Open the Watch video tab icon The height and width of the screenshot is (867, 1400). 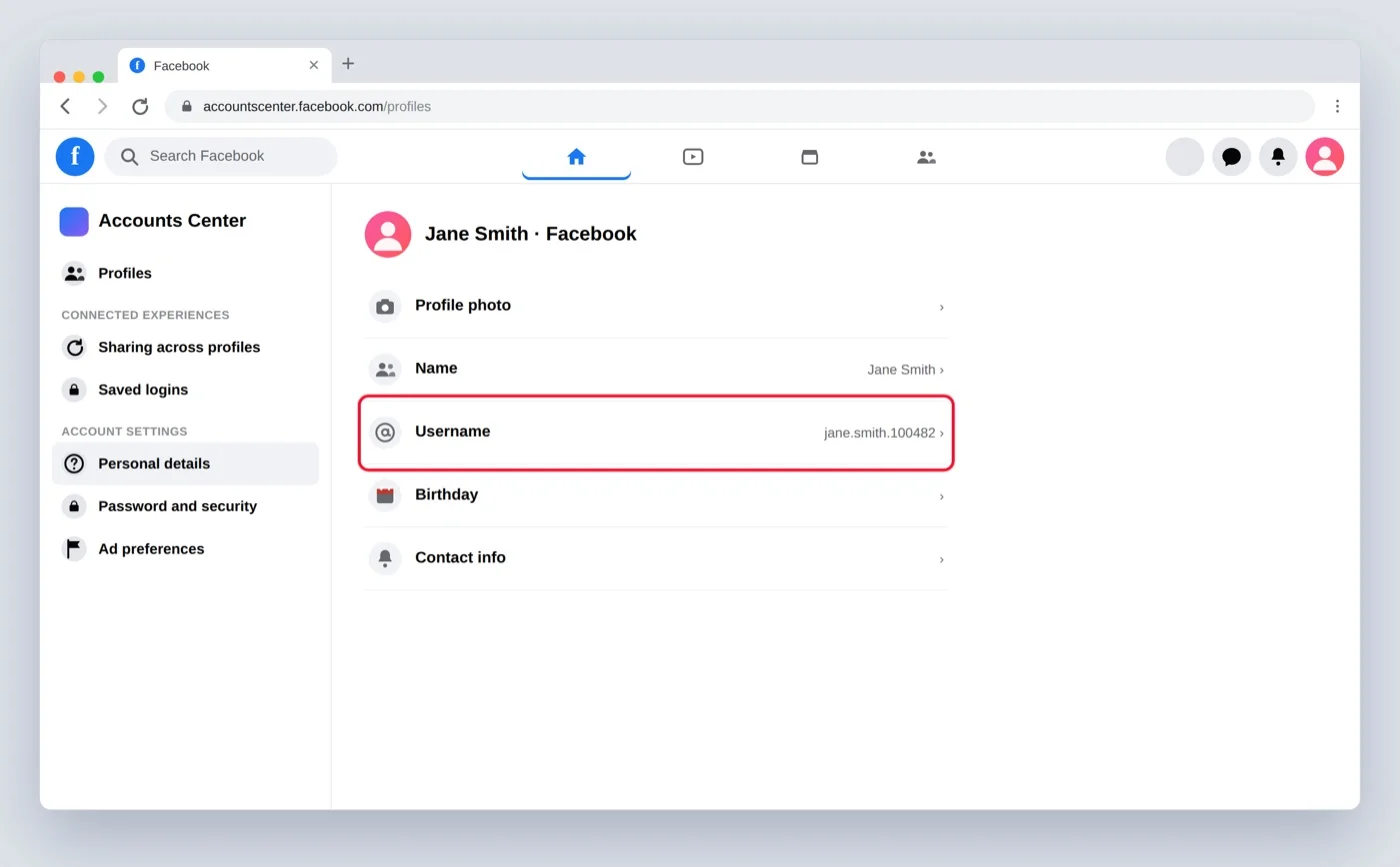click(x=693, y=156)
